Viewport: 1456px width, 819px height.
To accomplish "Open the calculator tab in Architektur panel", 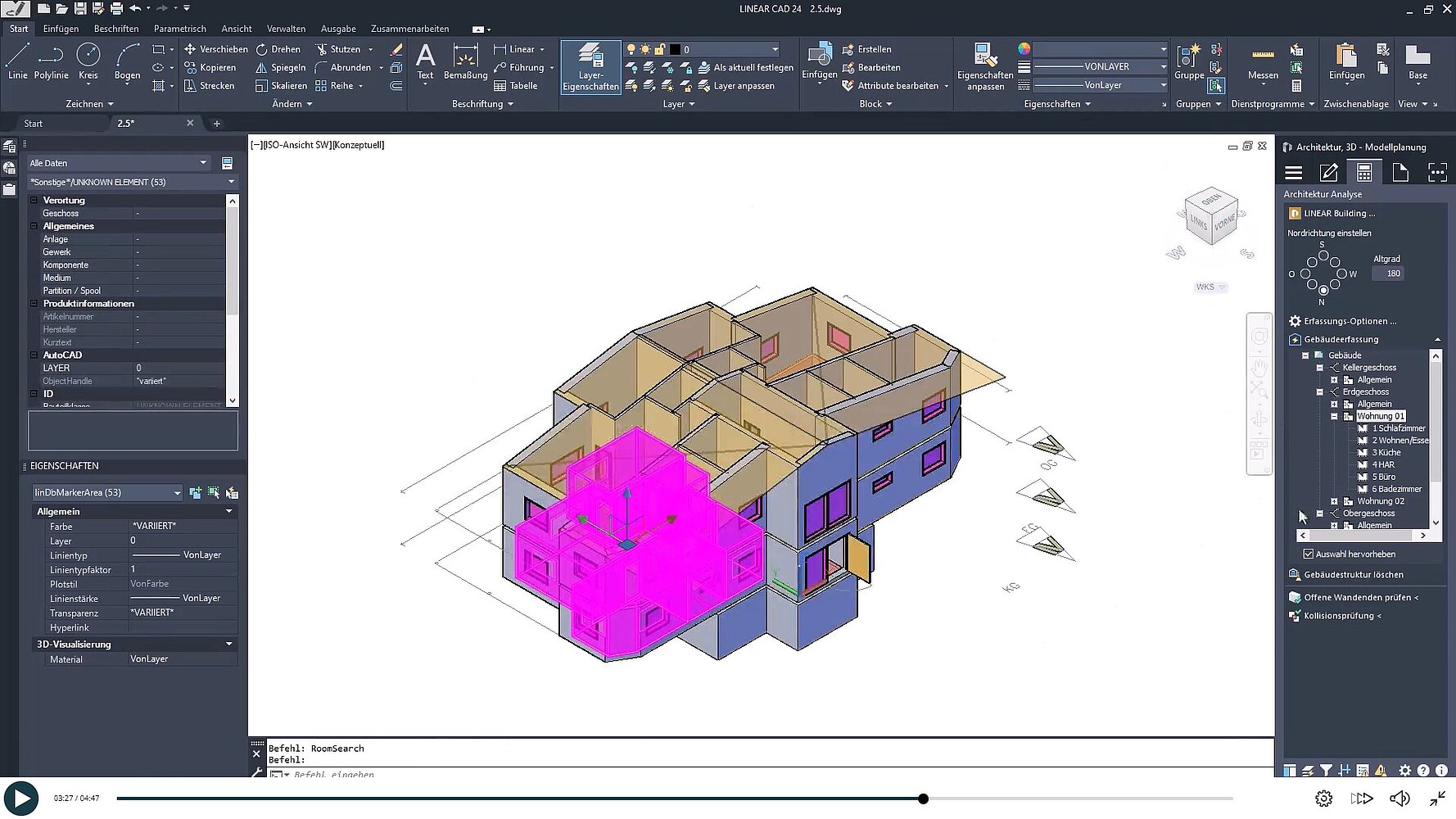I will pyautogui.click(x=1364, y=172).
